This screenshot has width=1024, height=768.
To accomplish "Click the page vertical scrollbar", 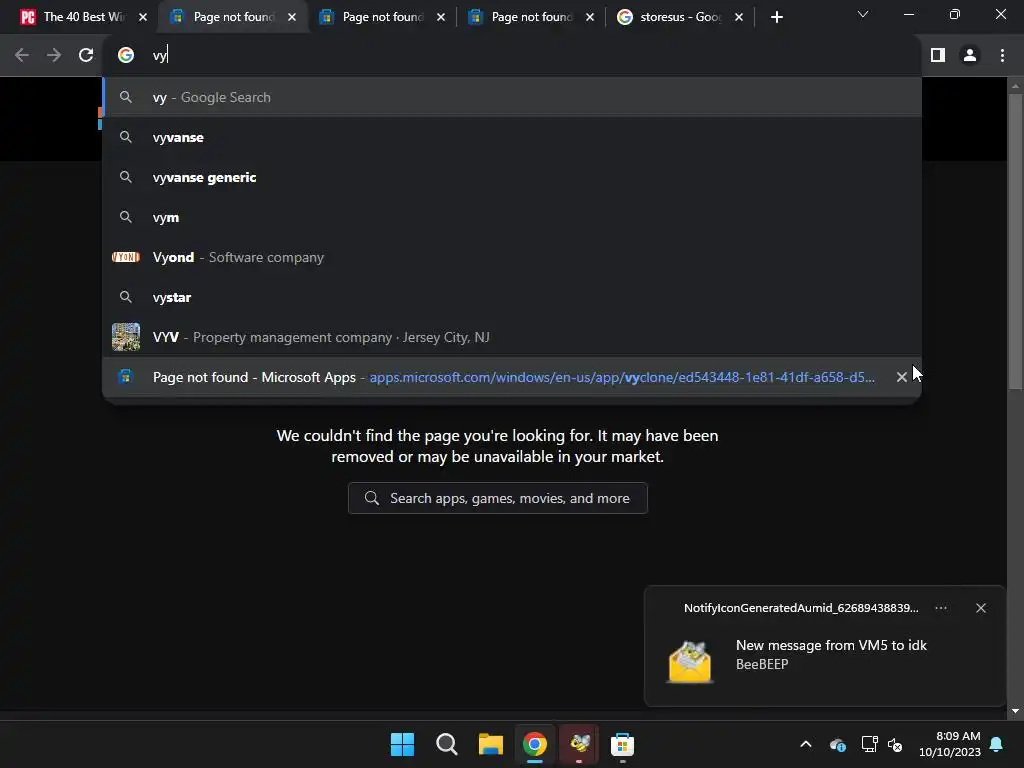I will click(x=1015, y=242).
